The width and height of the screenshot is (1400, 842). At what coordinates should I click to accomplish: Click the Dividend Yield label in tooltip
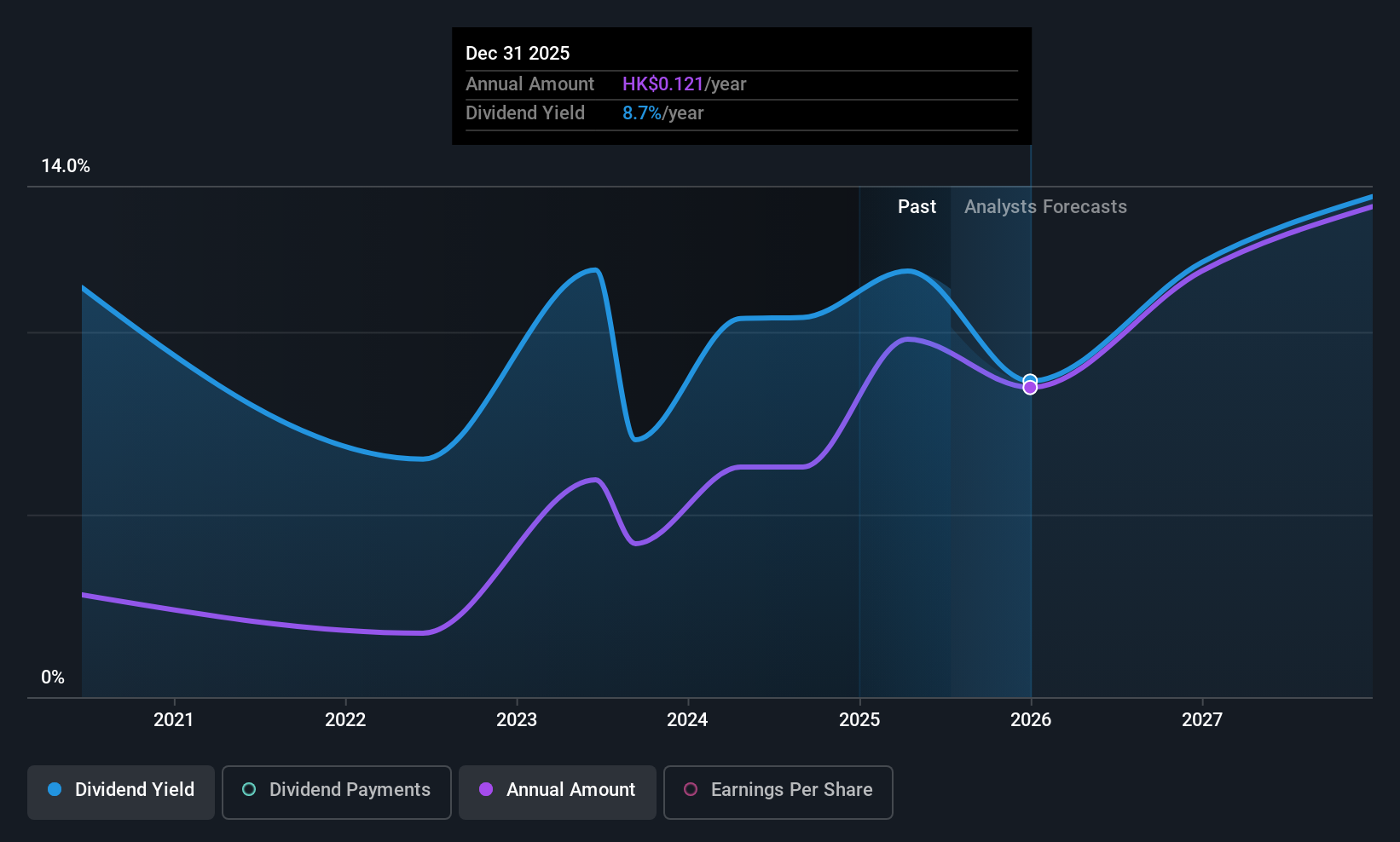[x=525, y=113]
